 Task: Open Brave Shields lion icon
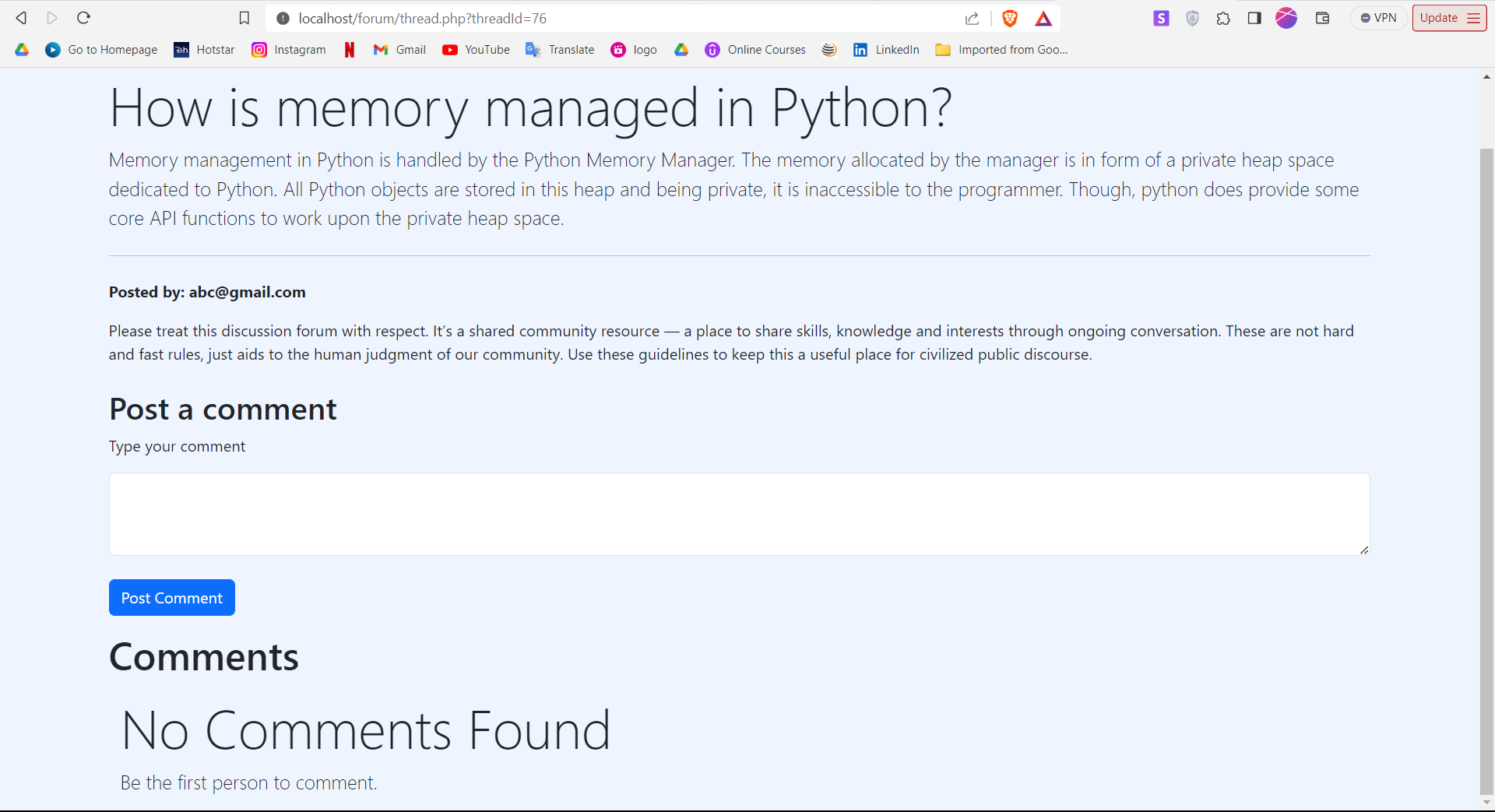(x=1010, y=19)
